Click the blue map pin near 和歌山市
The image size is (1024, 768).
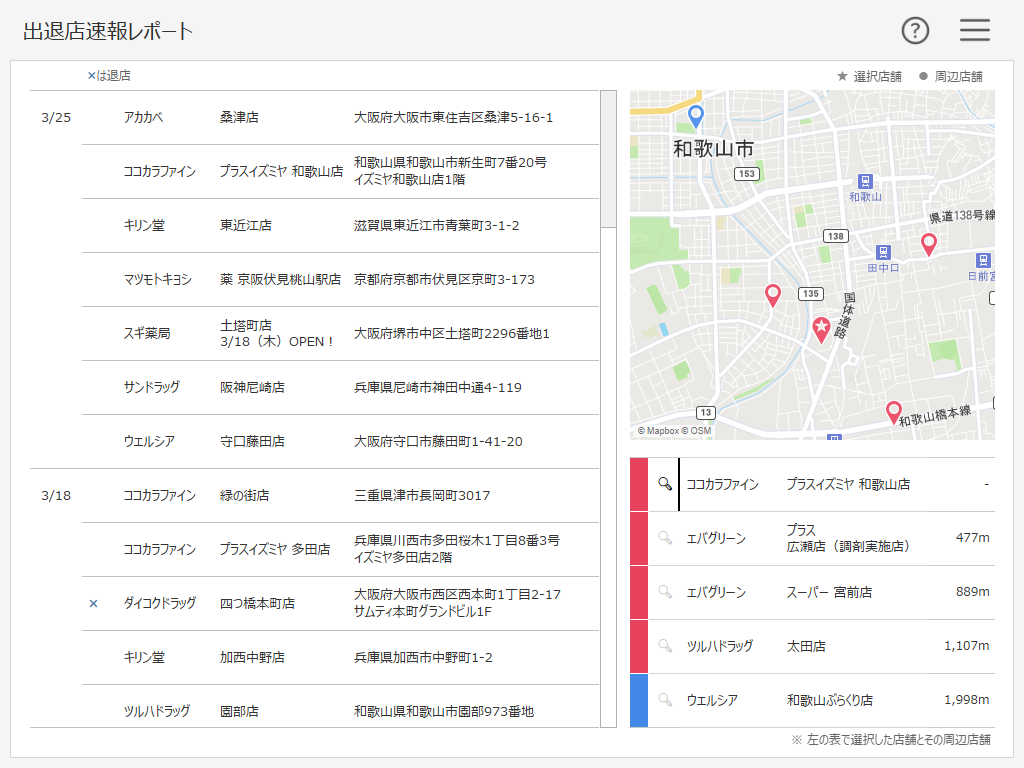(x=696, y=116)
